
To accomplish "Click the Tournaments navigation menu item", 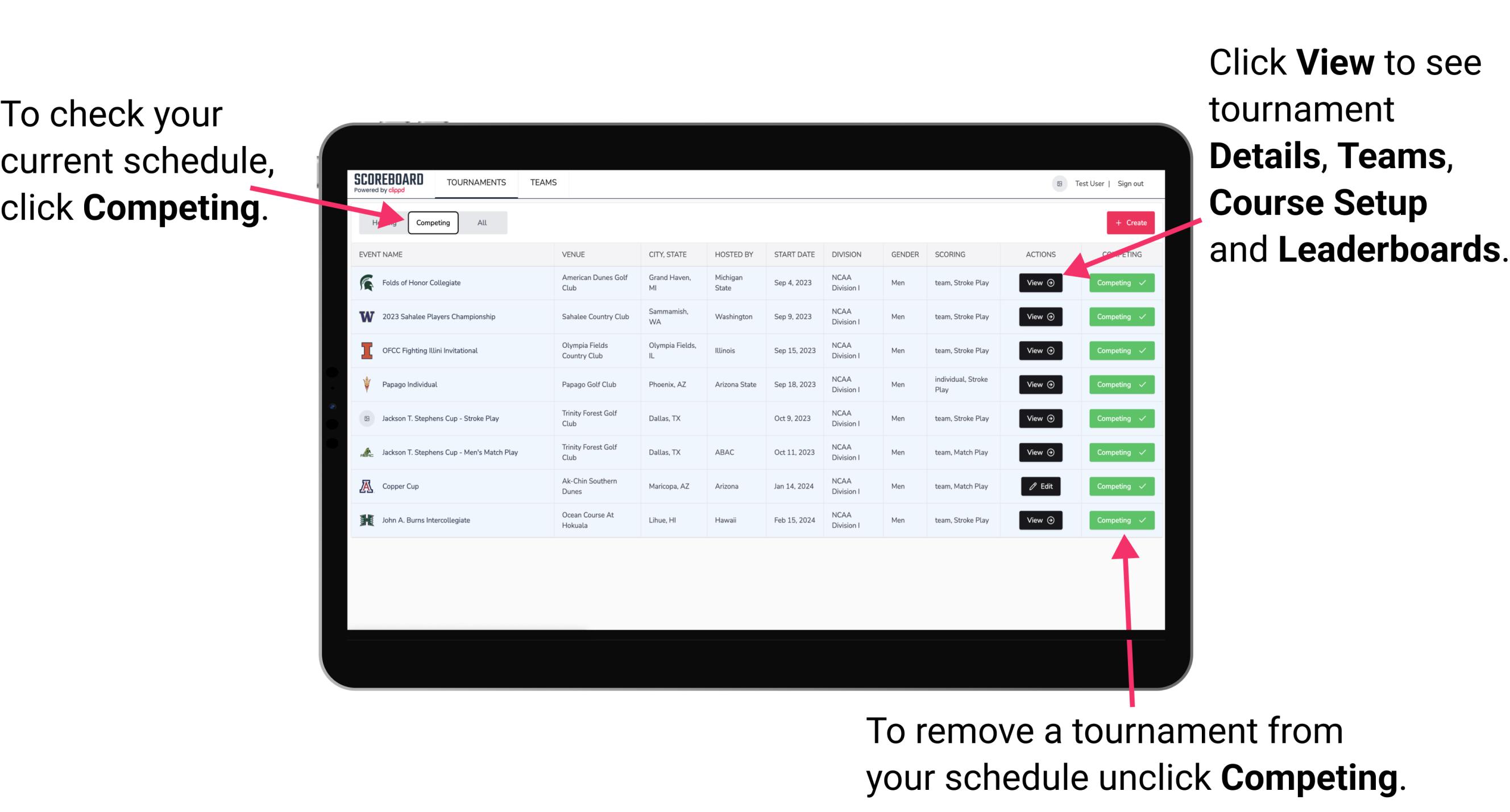I will point(476,183).
